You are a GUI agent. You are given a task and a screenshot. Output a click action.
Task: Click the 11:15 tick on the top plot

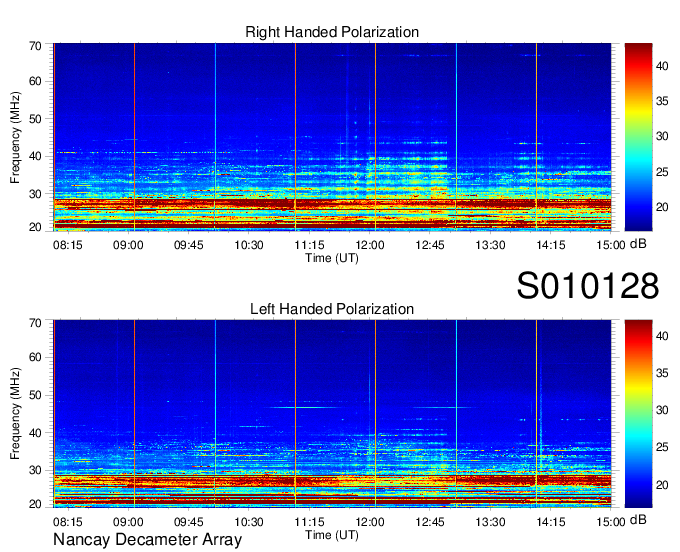click(x=309, y=245)
